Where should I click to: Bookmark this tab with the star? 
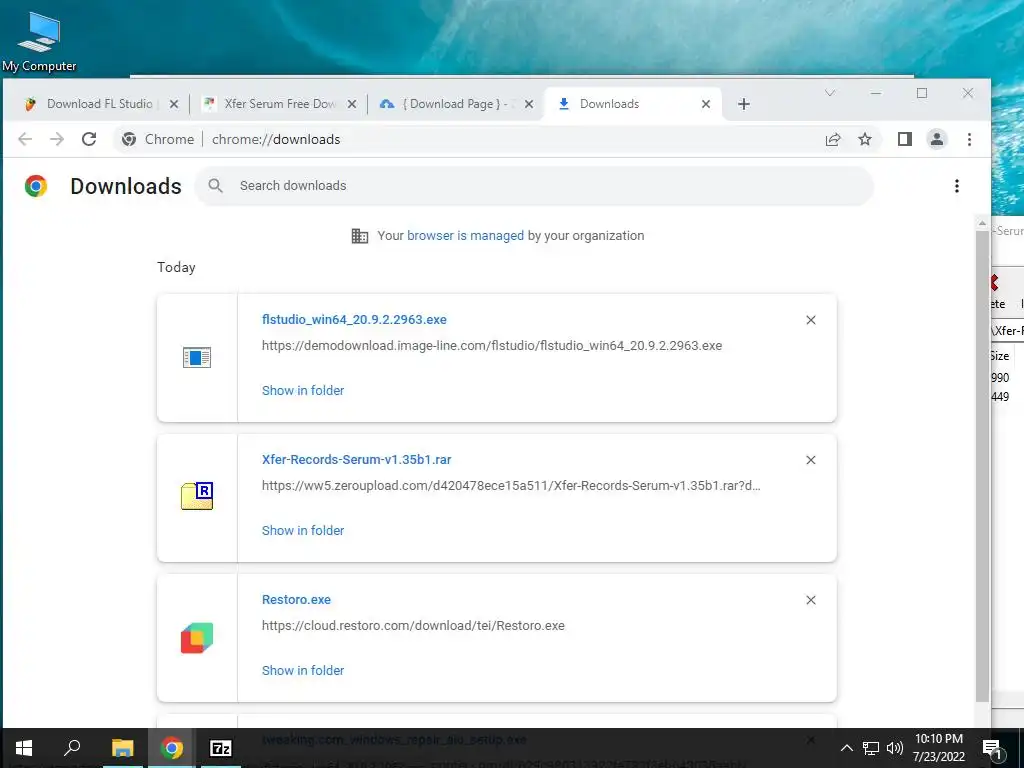[x=865, y=139]
